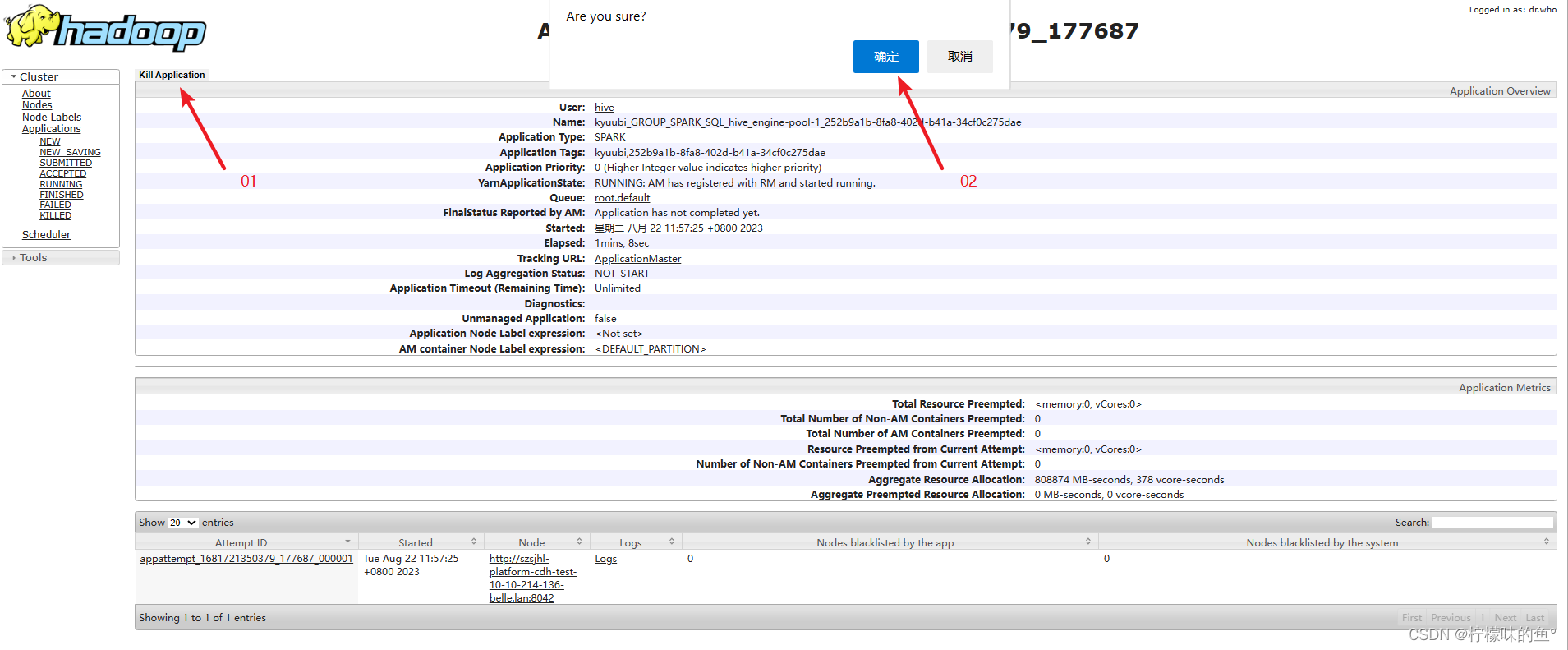This screenshot has height=650, width=1568.
Task: Click the 'Application Overview' header
Action: point(1500,91)
